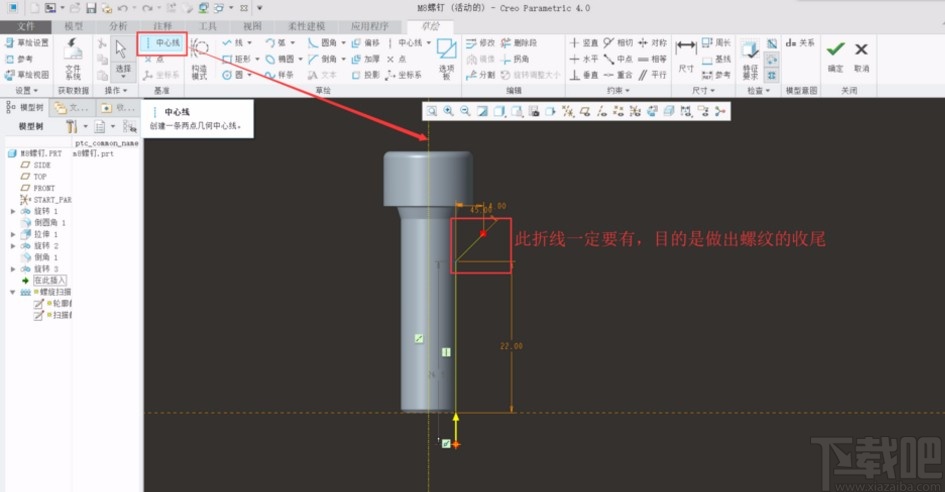
Task: Select the TOP datum plane in tree
Action: tap(34, 177)
